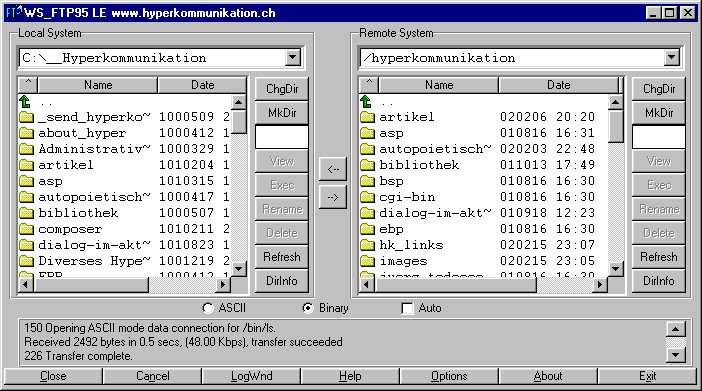Open the Options dialog
The height and width of the screenshot is (391, 702).
click(449, 376)
